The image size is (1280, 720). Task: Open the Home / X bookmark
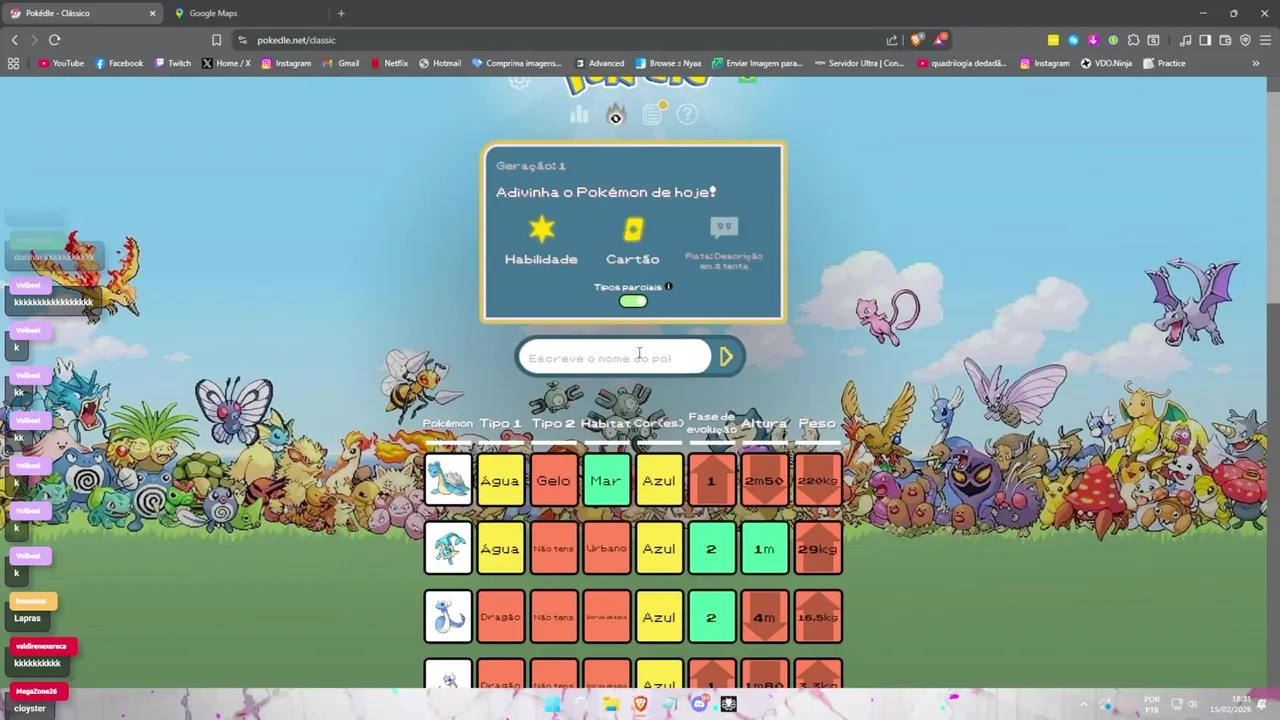(226, 63)
